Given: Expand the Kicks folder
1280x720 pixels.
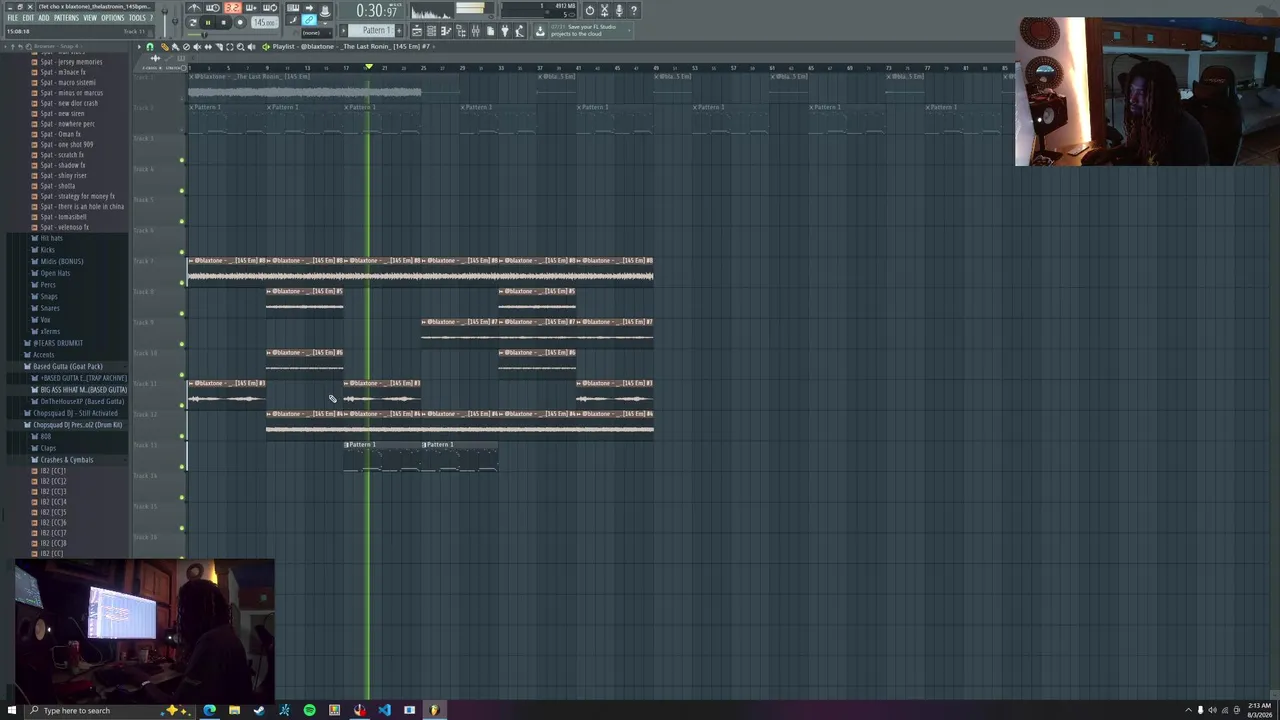Looking at the screenshot, I should (x=47, y=250).
